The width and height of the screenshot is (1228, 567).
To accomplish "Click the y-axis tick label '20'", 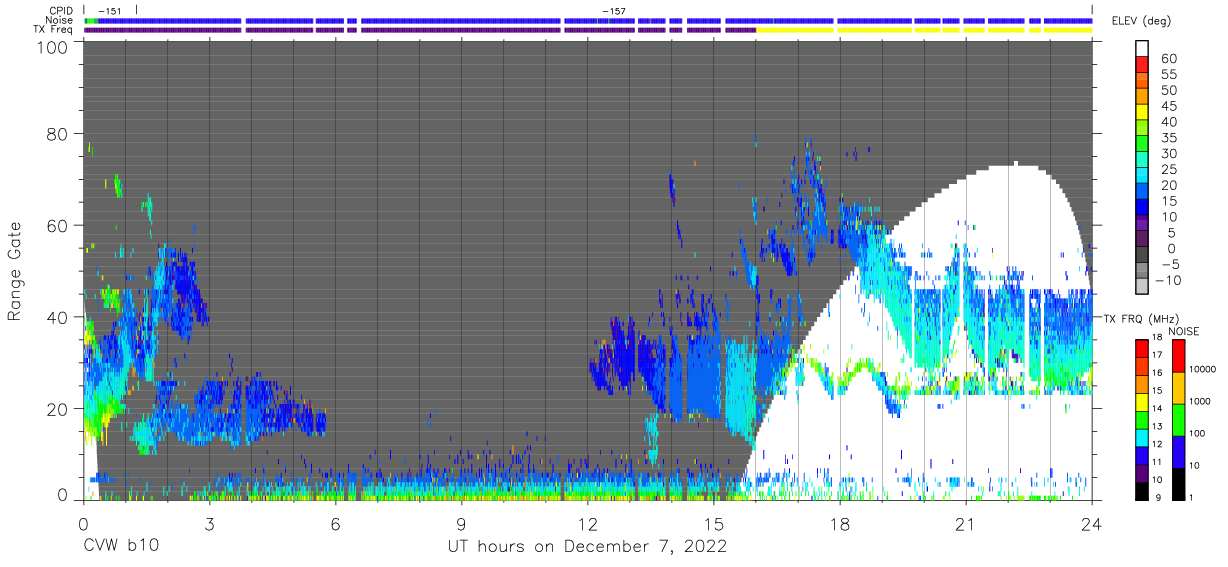I will 57,409.
